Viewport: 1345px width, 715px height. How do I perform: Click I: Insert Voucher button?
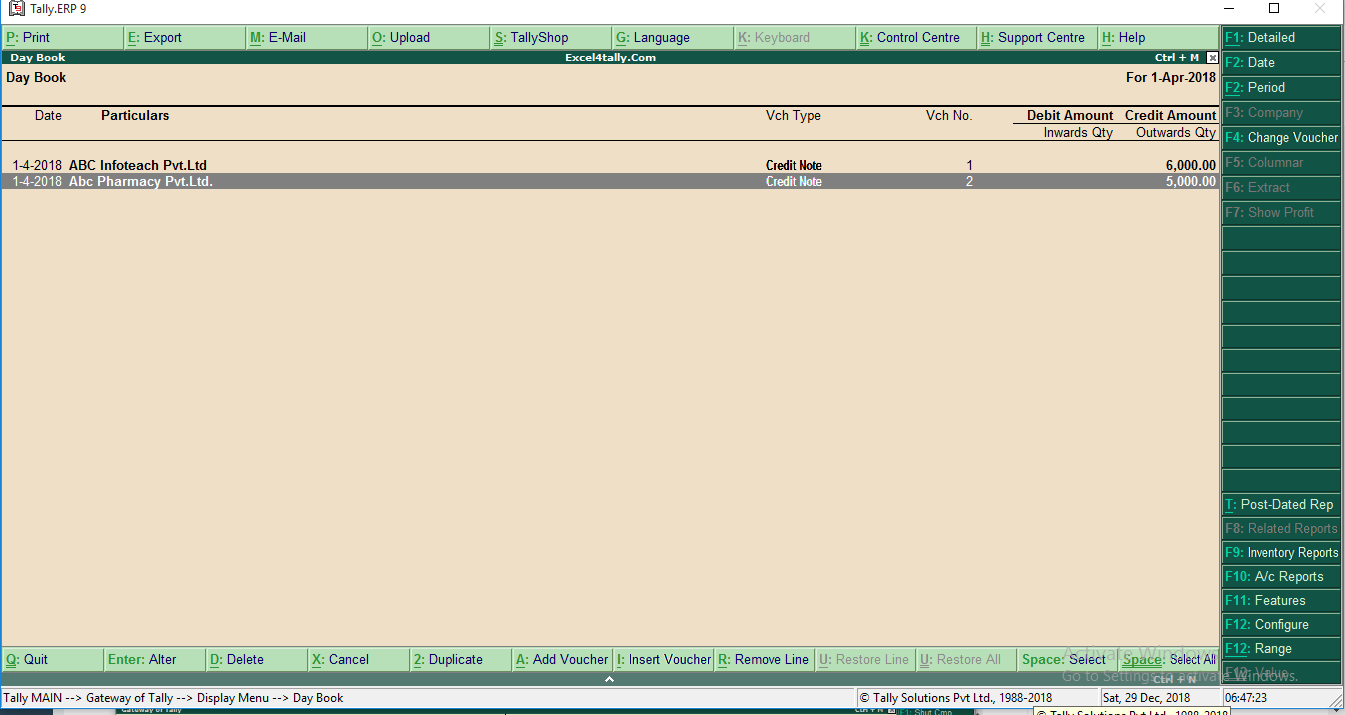pyautogui.click(x=664, y=660)
